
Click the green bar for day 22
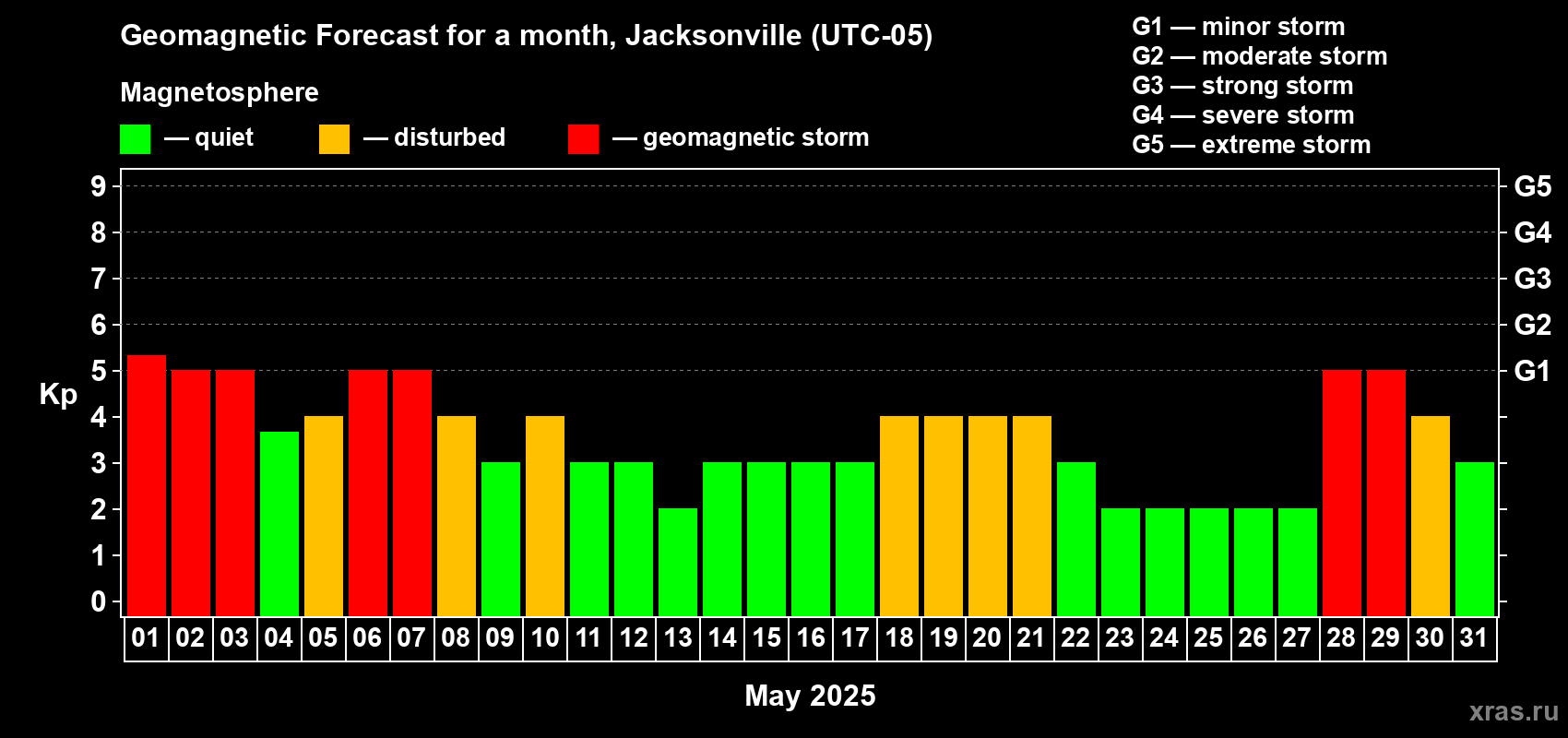(x=1076, y=540)
